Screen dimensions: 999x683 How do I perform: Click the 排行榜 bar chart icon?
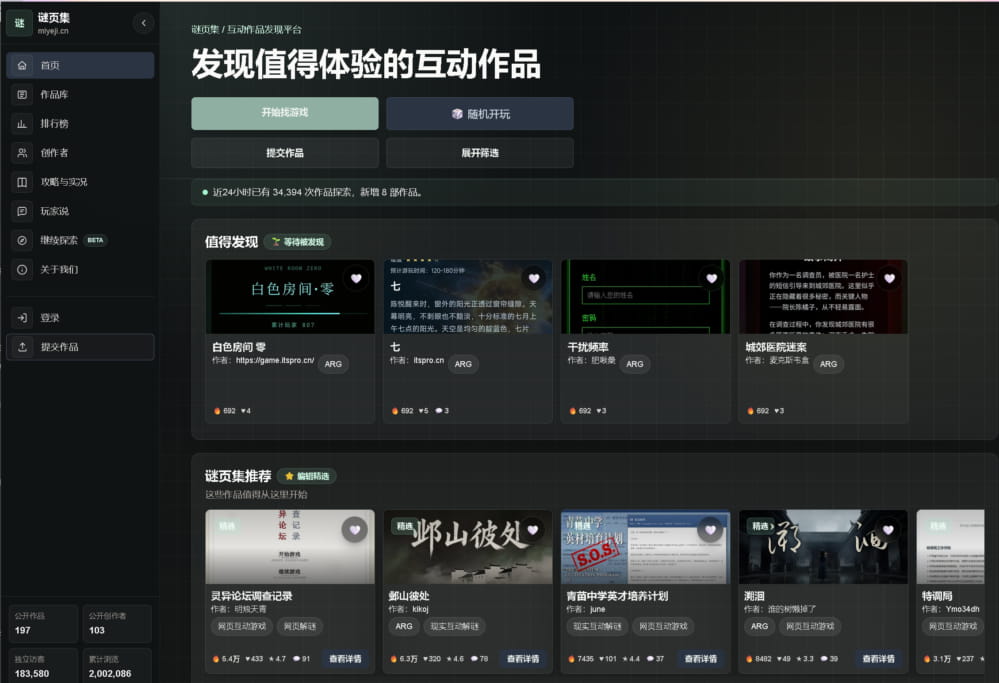(22, 124)
